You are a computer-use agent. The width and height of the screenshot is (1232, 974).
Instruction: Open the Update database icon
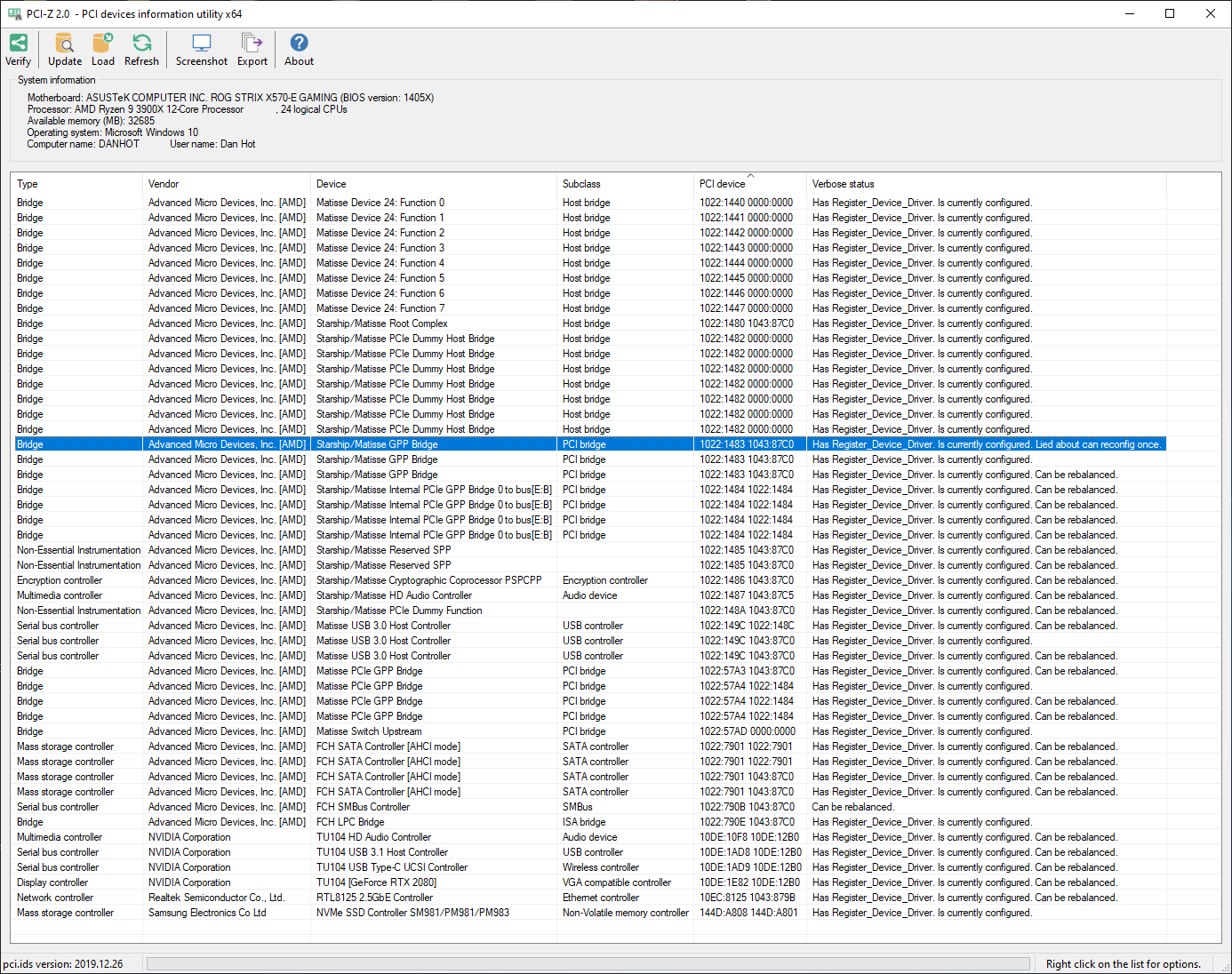pyautogui.click(x=65, y=50)
